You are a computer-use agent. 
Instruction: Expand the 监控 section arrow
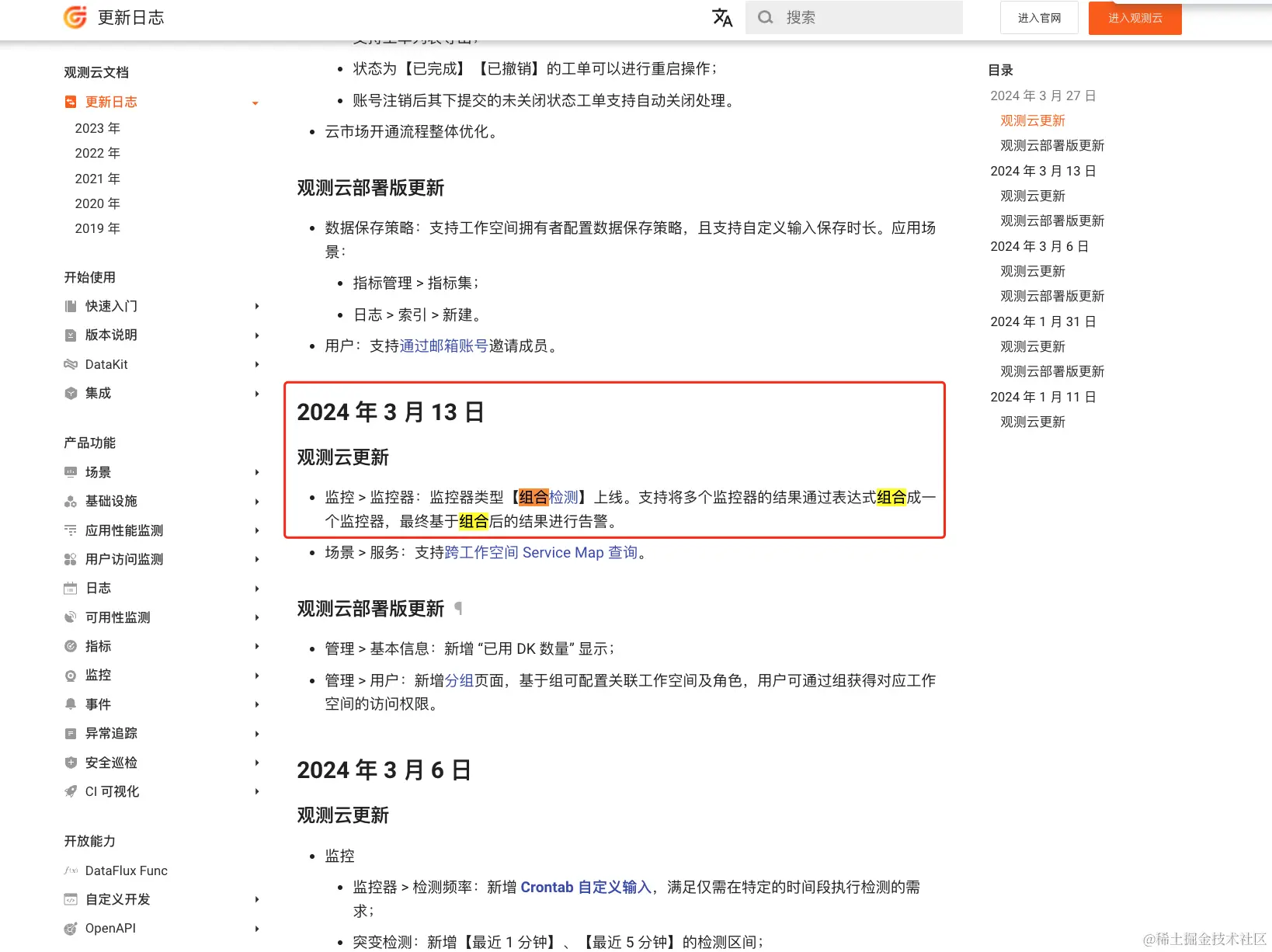pos(256,675)
